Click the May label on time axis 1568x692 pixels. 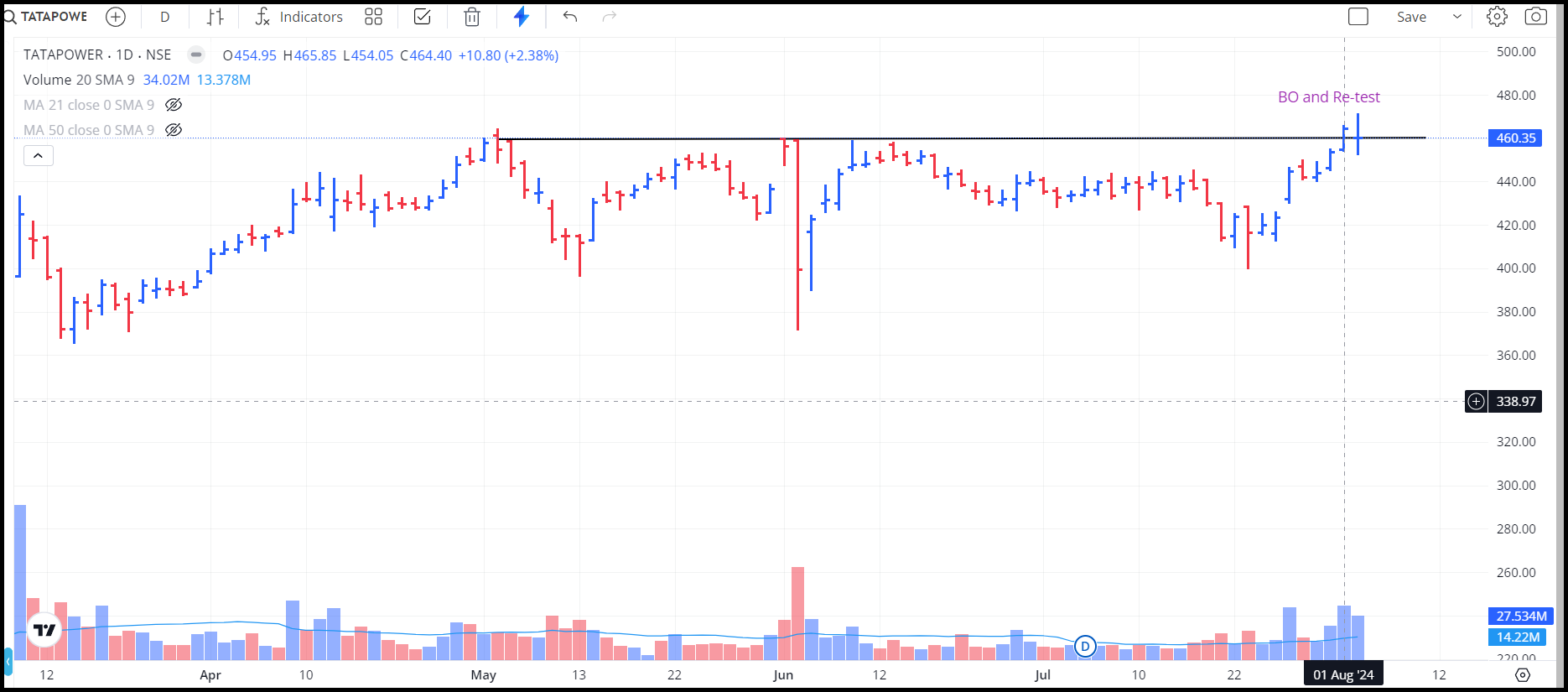point(484,674)
